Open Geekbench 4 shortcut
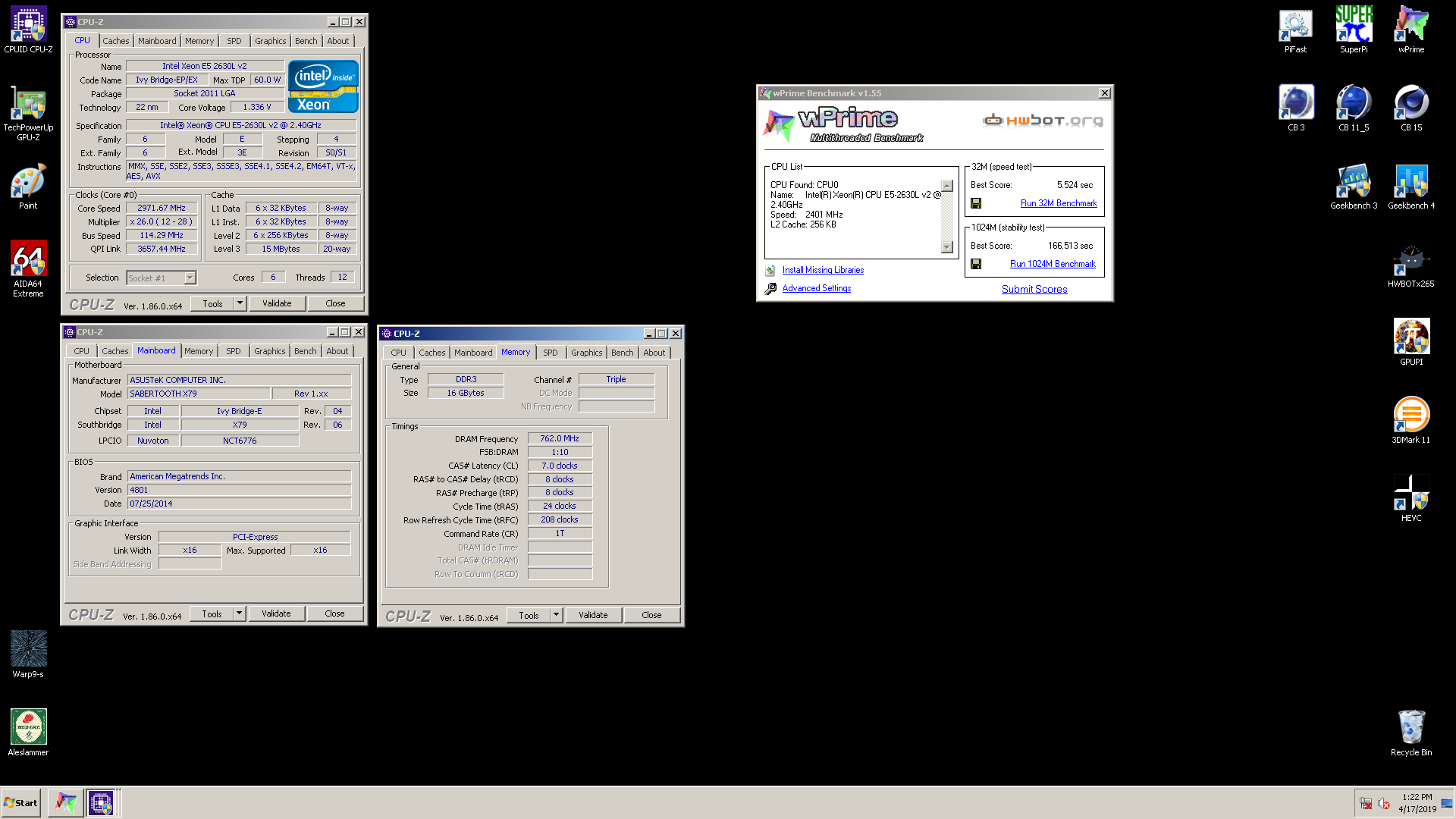Screen dimensions: 1456x819 tap(1411, 187)
